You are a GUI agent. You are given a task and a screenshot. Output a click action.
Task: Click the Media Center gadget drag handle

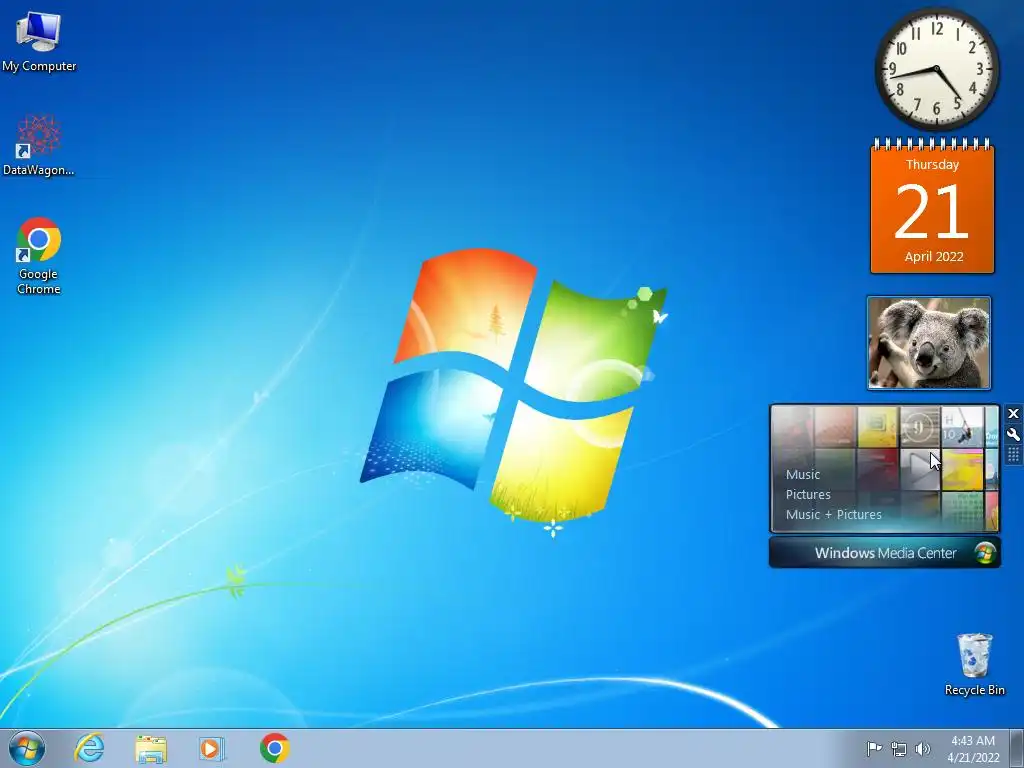[x=1014, y=455]
